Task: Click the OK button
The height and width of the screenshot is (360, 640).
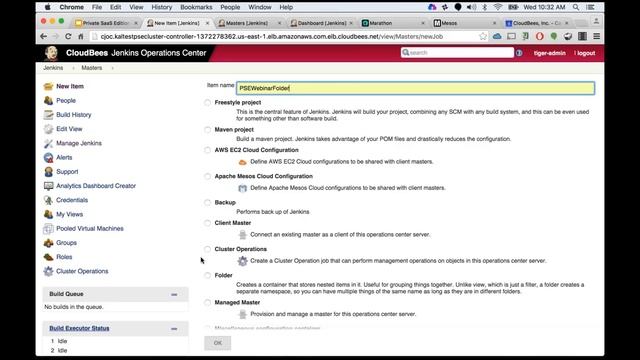Action: coord(218,343)
